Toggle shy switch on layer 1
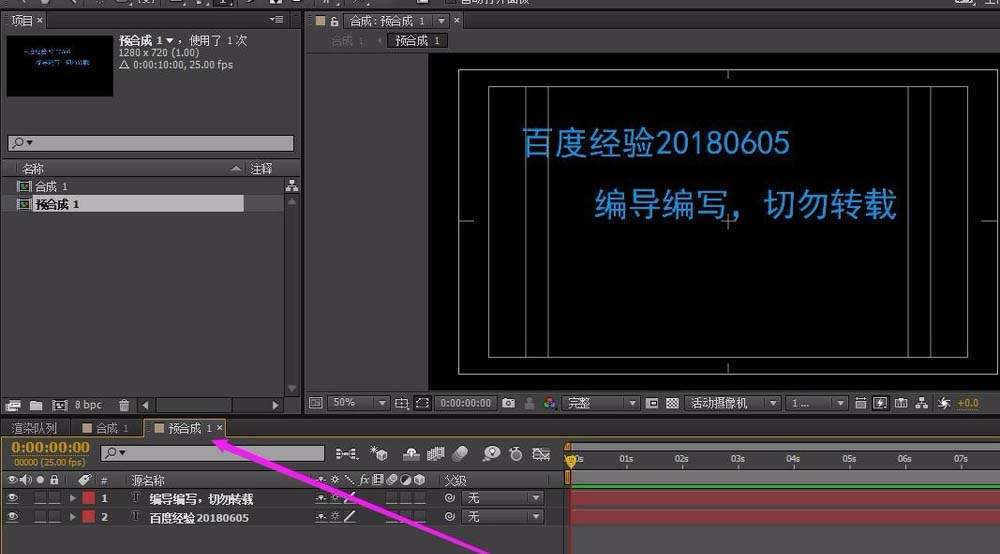 (321, 498)
